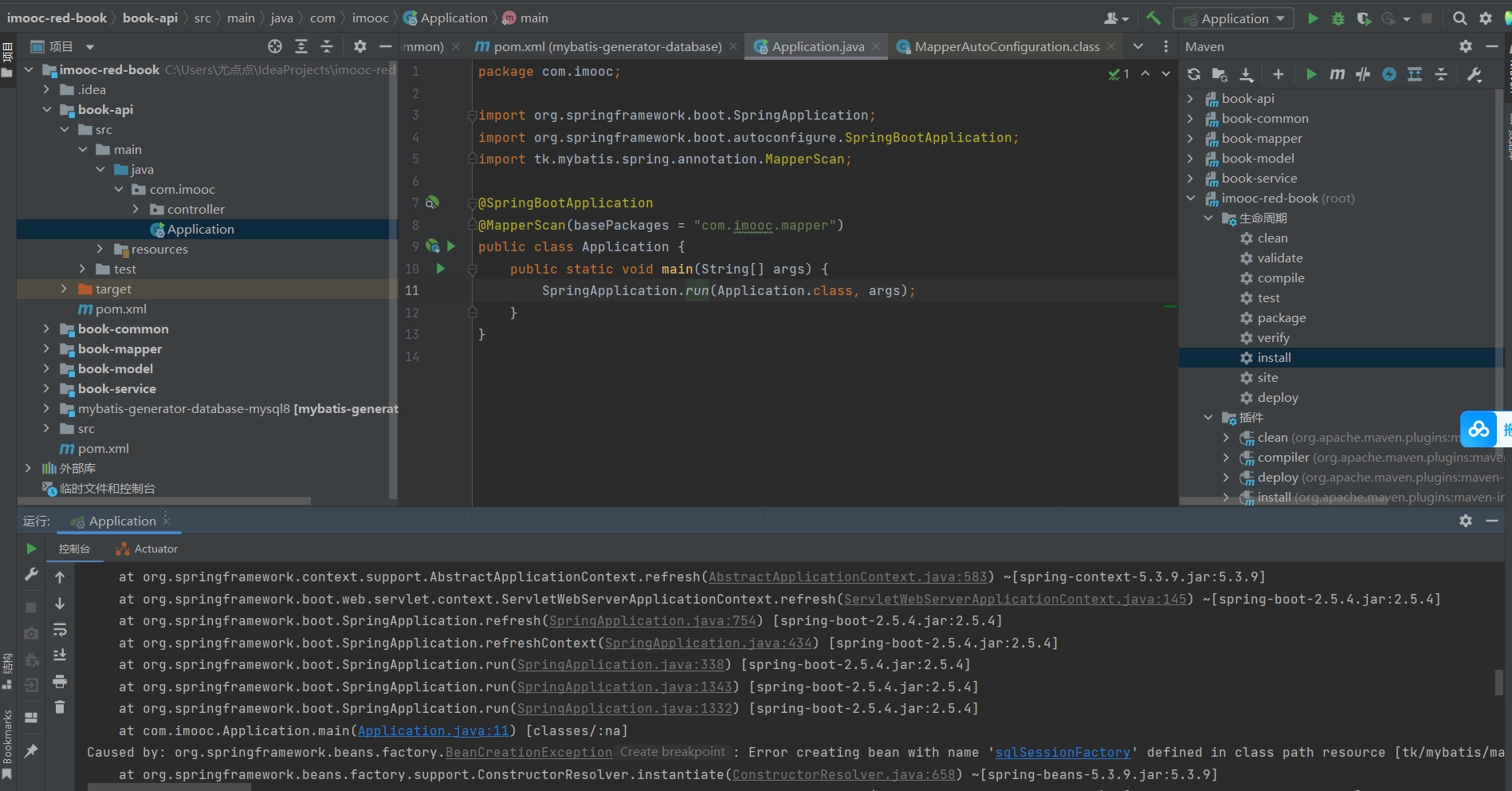Expand the .idea folder
Viewport: 1512px width, 791px height.
coord(46,89)
